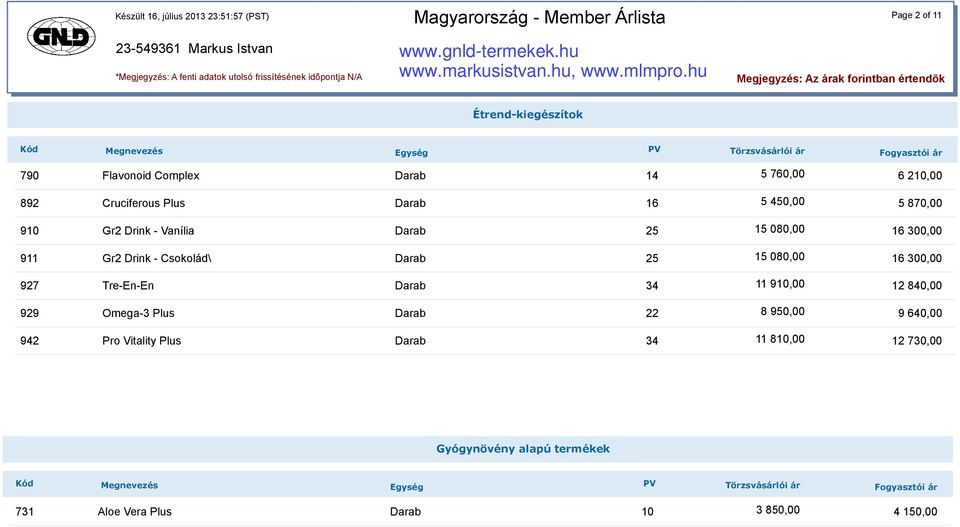Click the Pro Vitality Plus product name
This screenshot has height=527, width=960.
141,341
